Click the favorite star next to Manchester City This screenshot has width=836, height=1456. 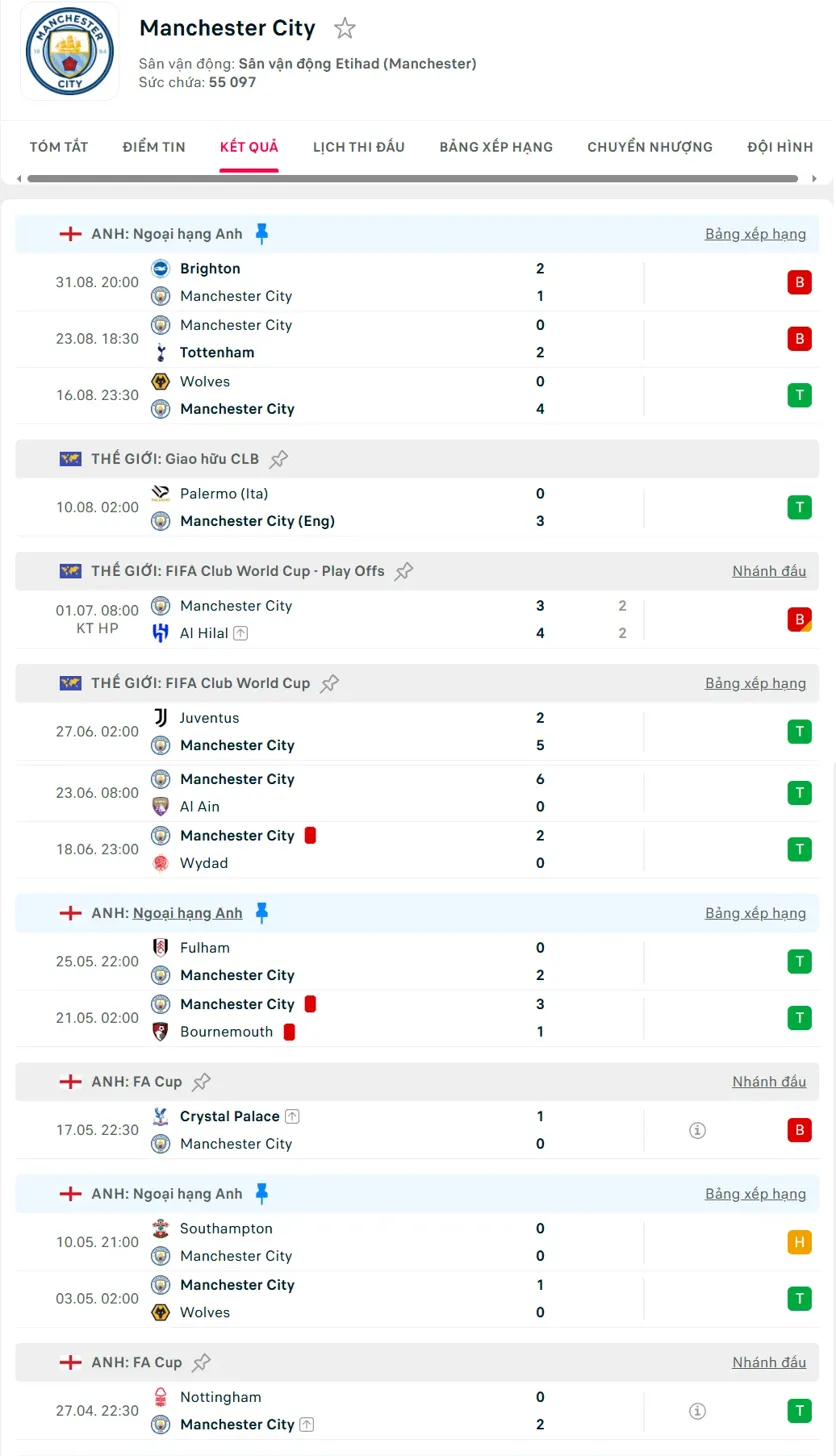(345, 29)
